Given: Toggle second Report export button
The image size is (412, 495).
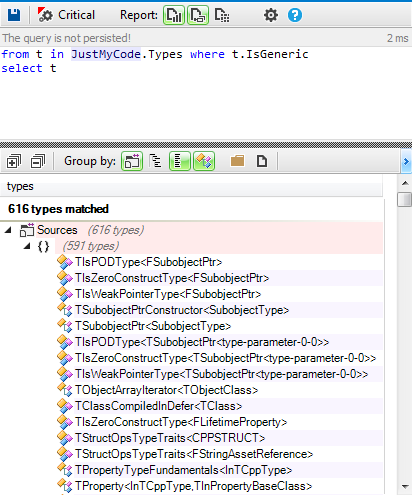Looking at the screenshot, I should tap(198, 15).
